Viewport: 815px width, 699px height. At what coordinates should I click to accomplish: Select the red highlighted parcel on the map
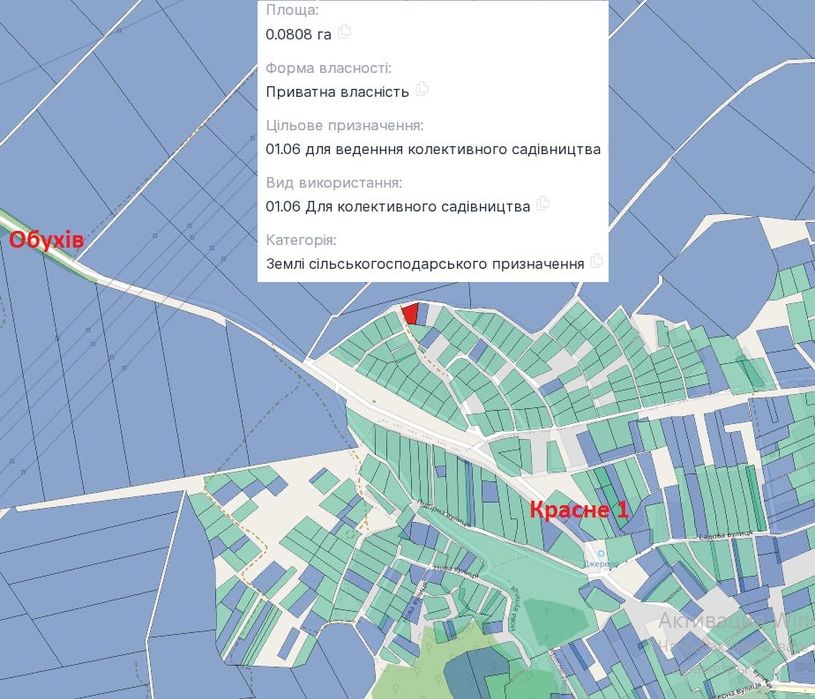tap(411, 315)
